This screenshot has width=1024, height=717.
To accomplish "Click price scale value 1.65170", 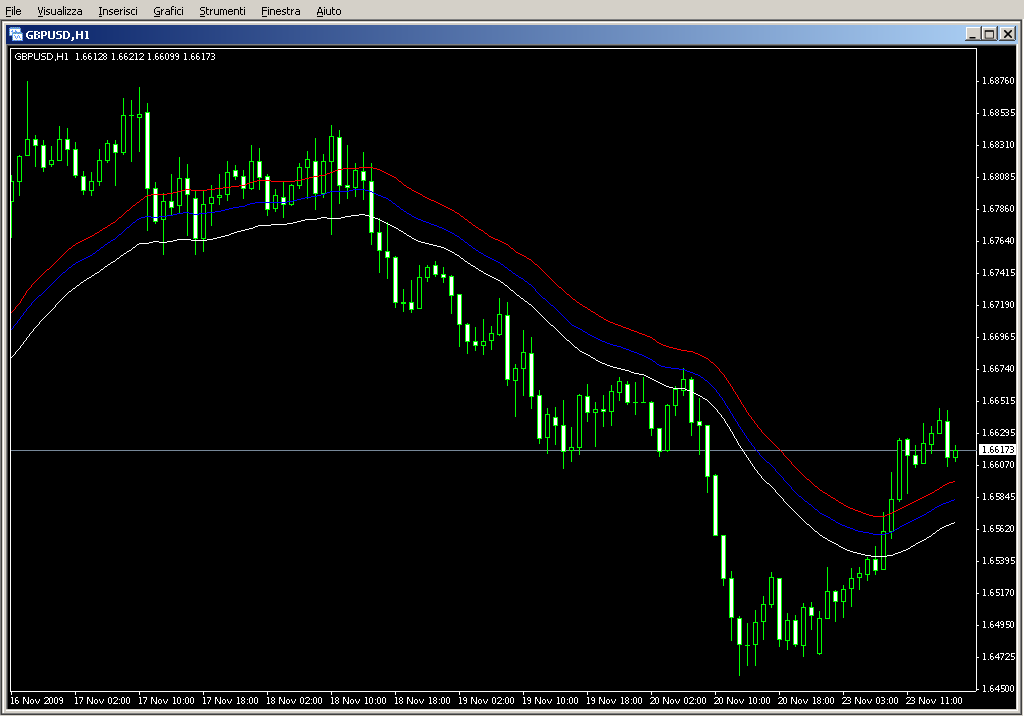I will [x=999, y=593].
